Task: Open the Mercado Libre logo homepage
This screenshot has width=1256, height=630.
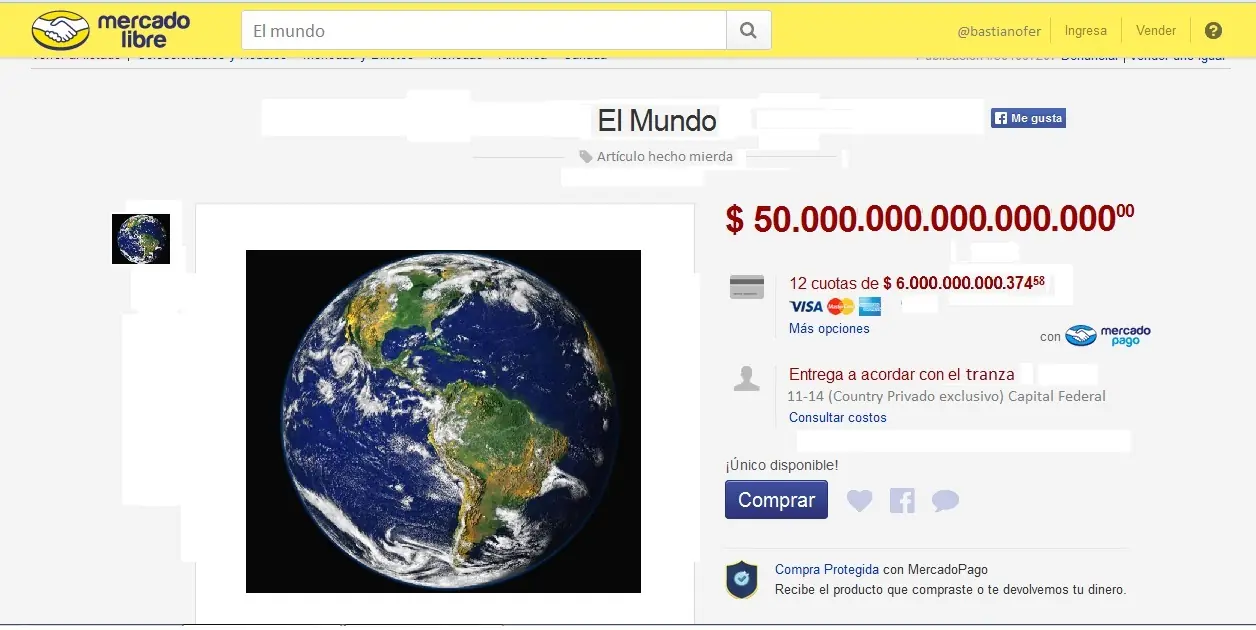Action: point(111,31)
